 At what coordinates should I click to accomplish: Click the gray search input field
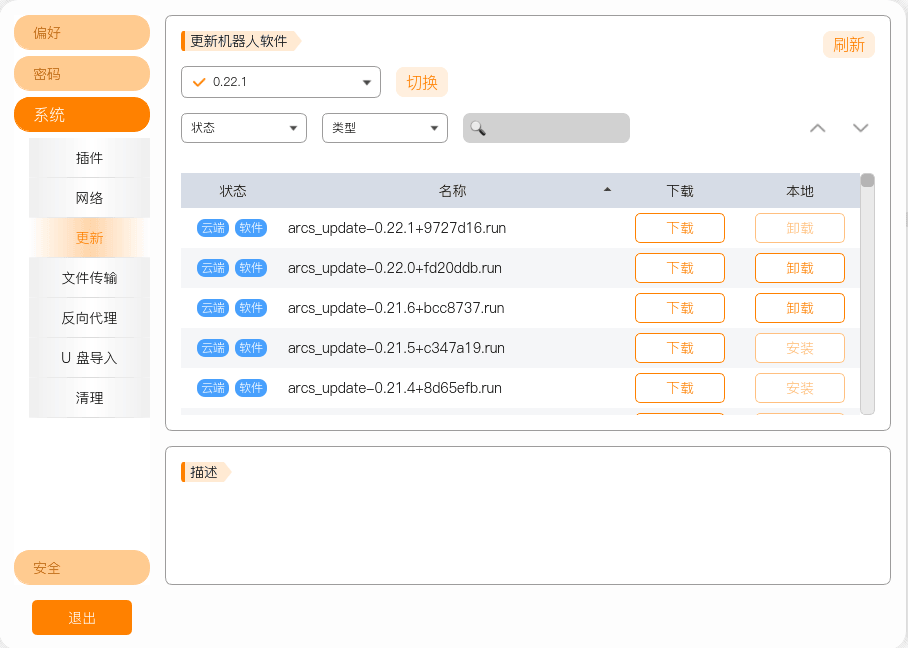coord(546,128)
